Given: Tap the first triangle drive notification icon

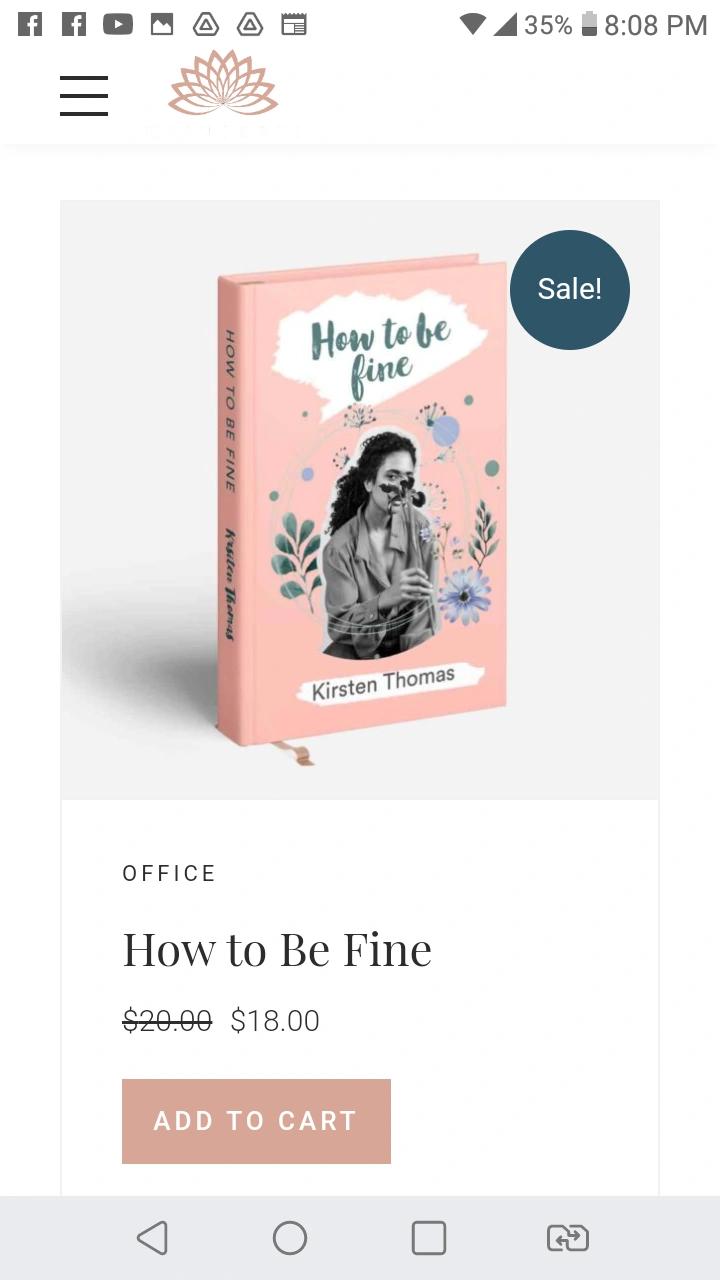Looking at the screenshot, I should [206, 24].
